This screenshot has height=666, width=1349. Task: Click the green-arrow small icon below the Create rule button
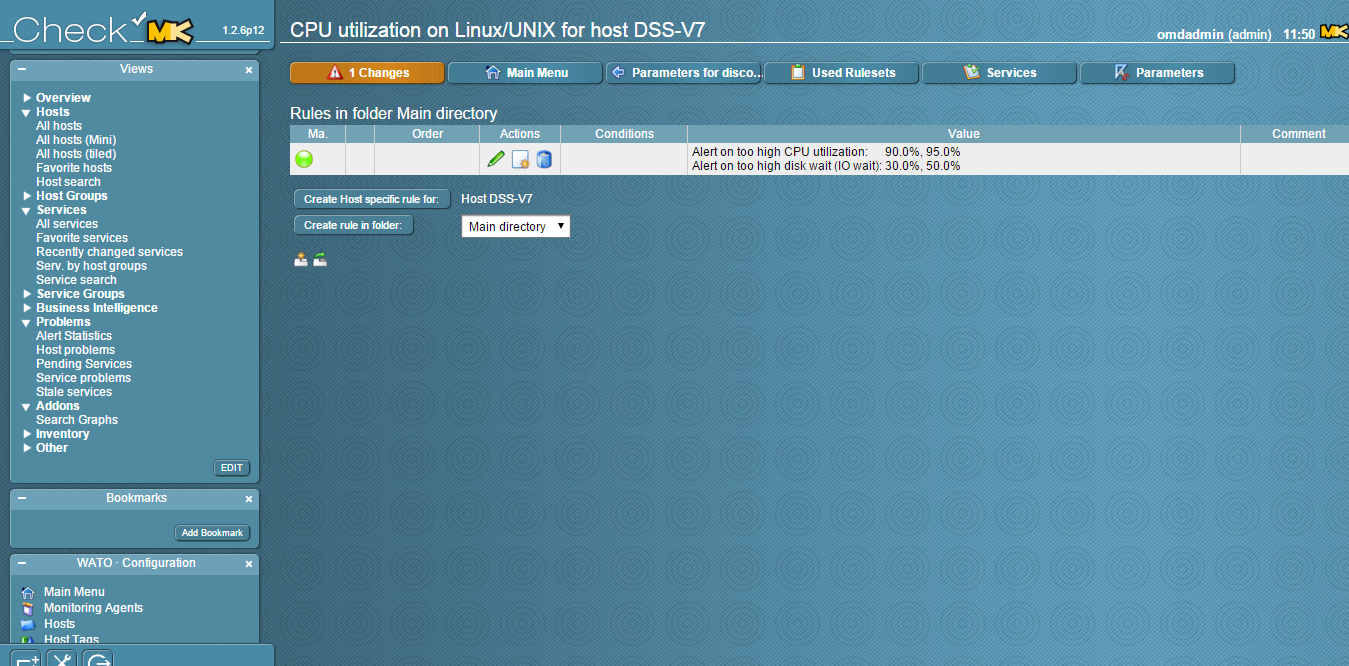point(320,260)
